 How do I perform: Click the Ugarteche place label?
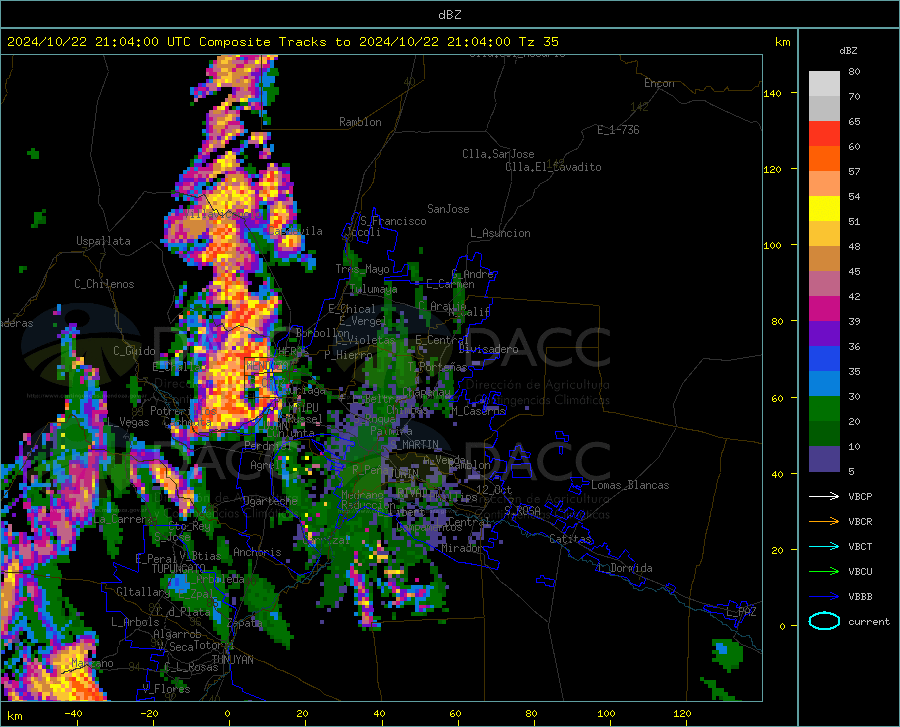point(270,500)
